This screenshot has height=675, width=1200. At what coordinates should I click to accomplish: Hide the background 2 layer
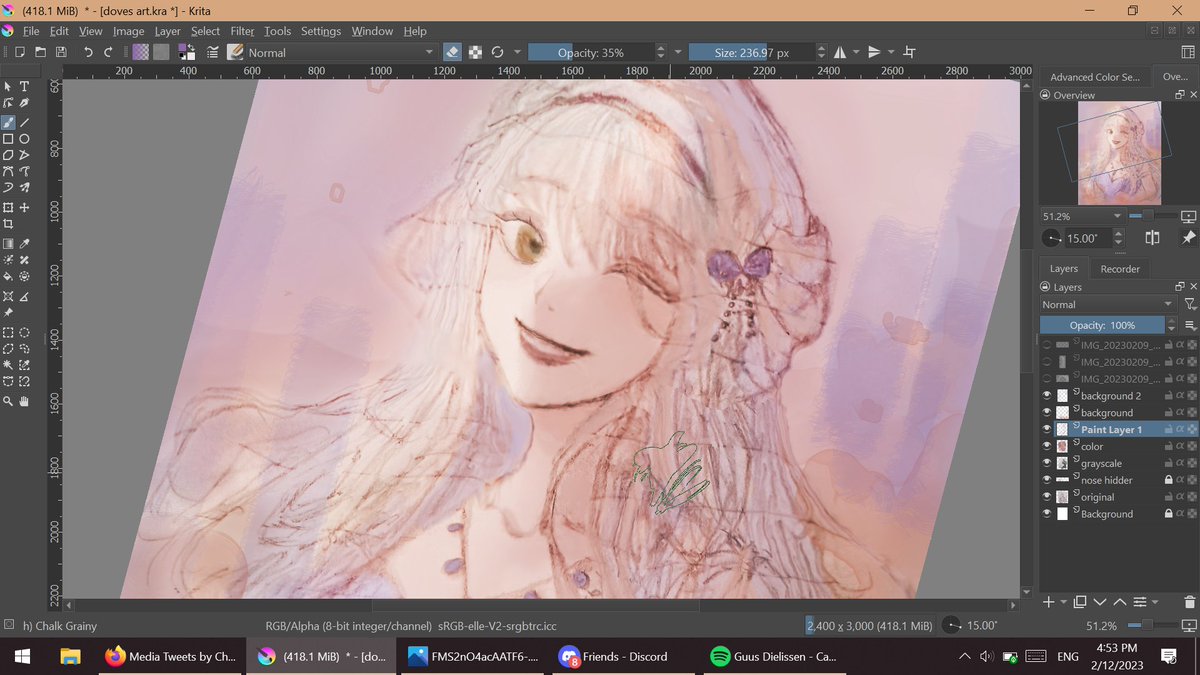point(1047,396)
